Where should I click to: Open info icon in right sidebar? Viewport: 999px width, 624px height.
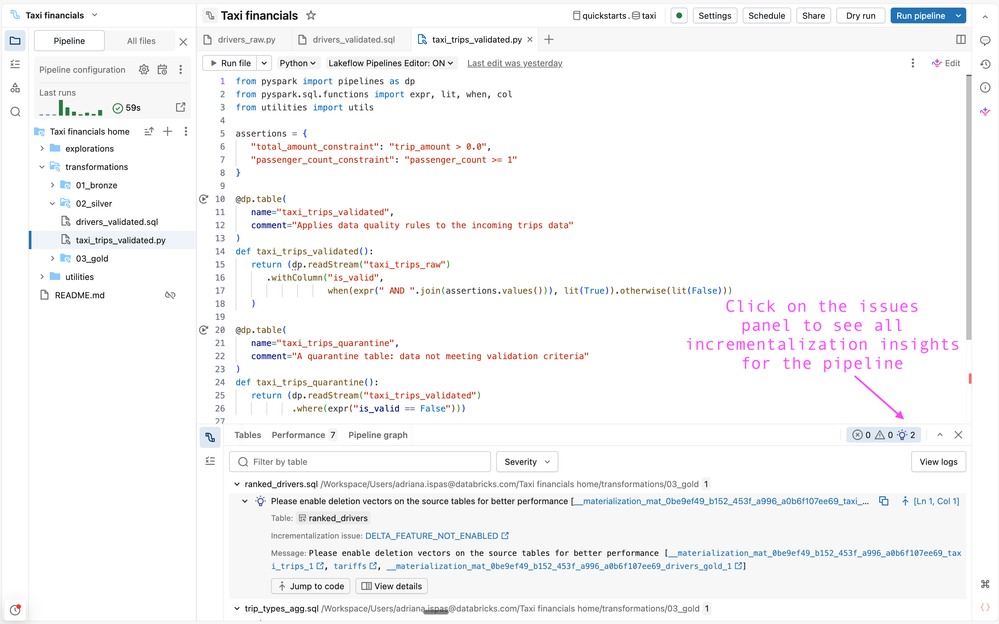click(x=985, y=87)
